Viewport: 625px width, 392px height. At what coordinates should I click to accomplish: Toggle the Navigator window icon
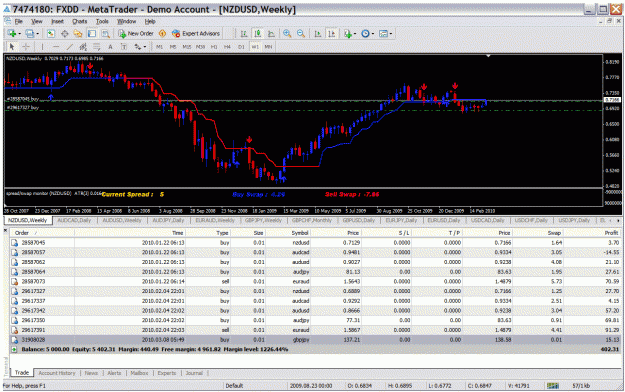click(x=78, y=34)
